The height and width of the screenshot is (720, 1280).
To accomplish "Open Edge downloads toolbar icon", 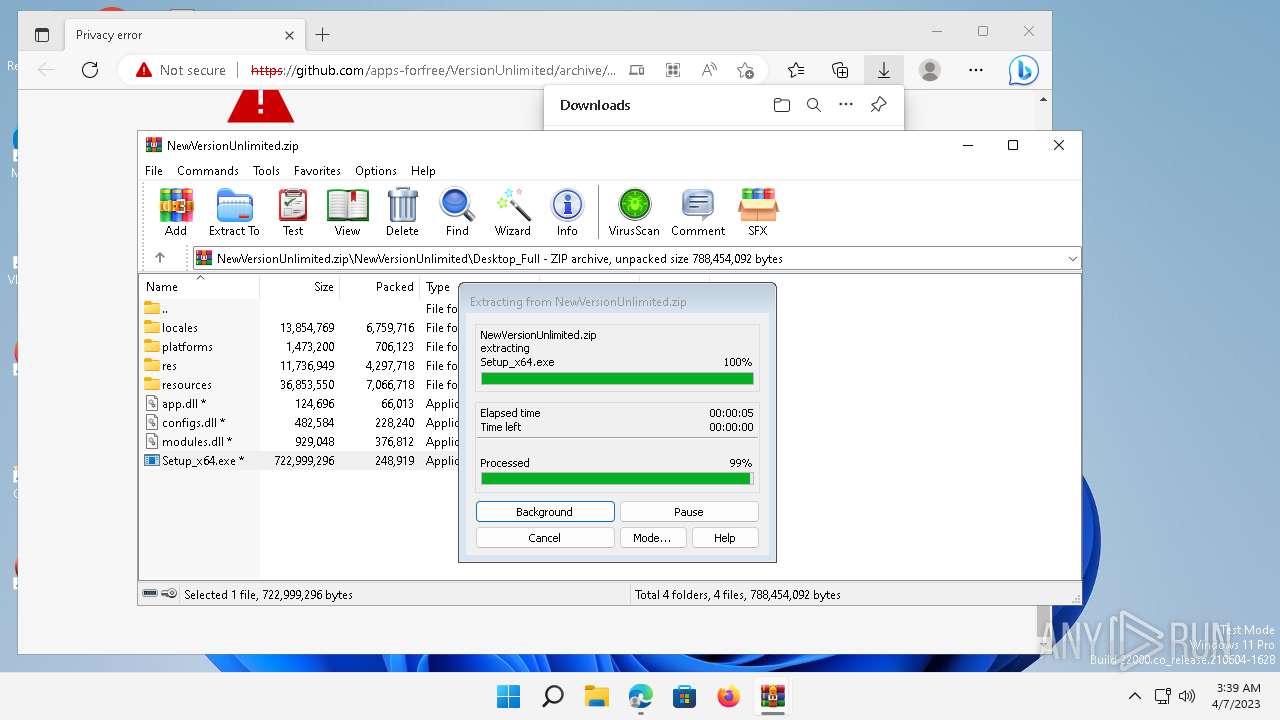I will coord(884,70).
